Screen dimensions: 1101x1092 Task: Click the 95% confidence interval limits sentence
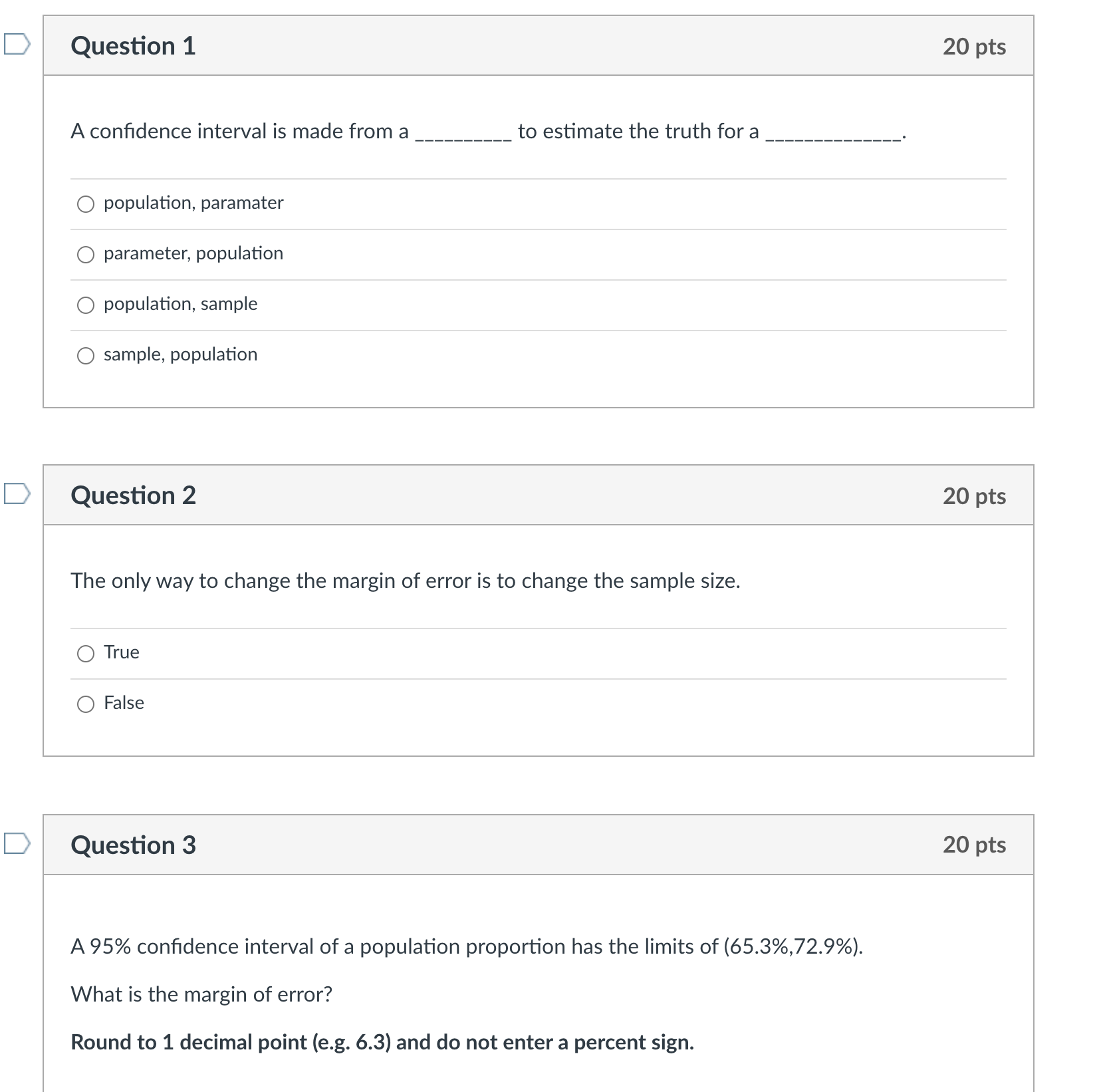tap(466, 946)
